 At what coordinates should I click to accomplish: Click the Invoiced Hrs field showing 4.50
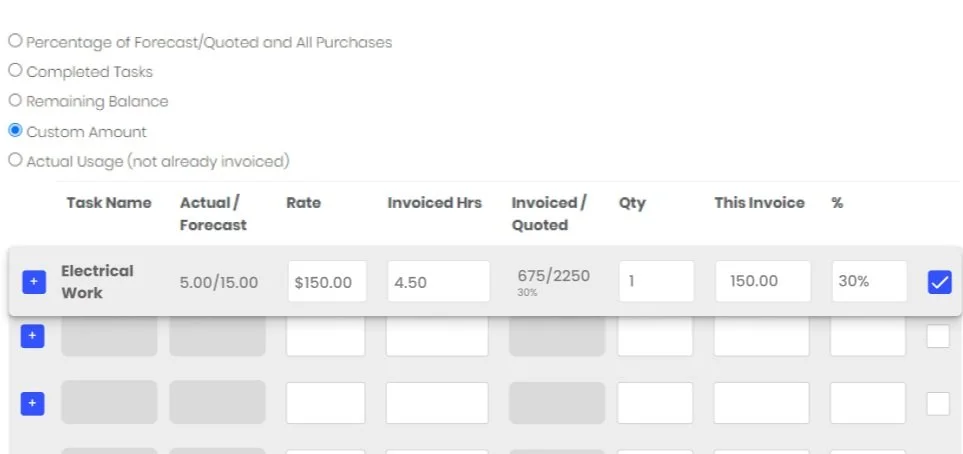439,281
